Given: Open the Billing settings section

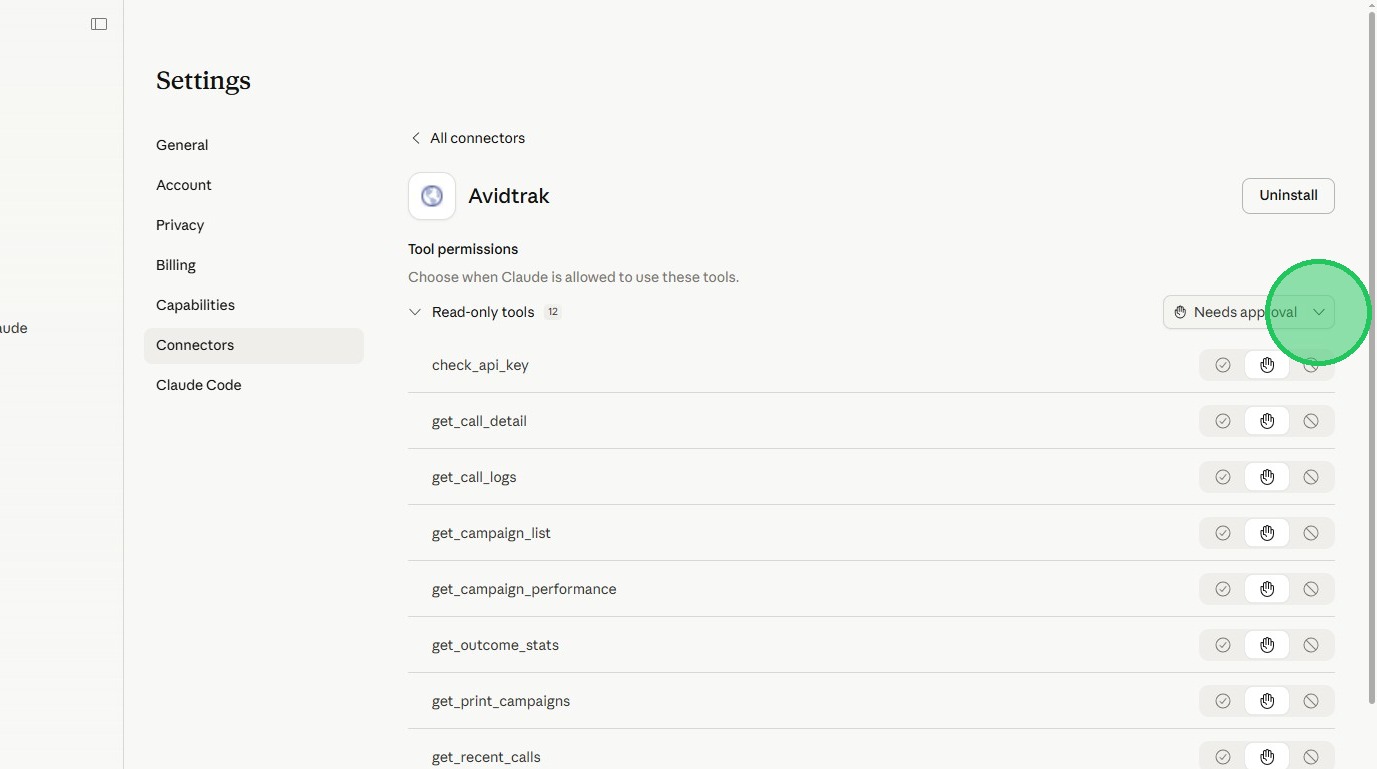Looking at the screenshot, I should 176,265.
